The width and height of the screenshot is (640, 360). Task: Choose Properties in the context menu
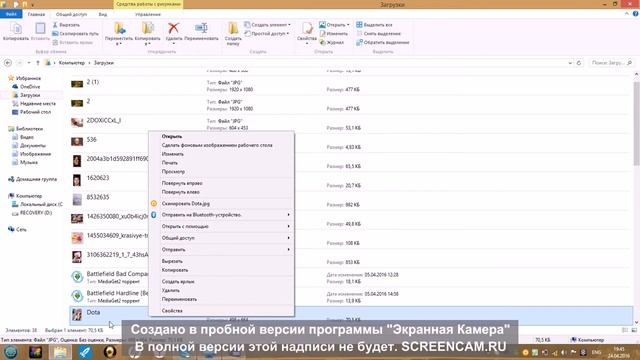click(221, 311)
